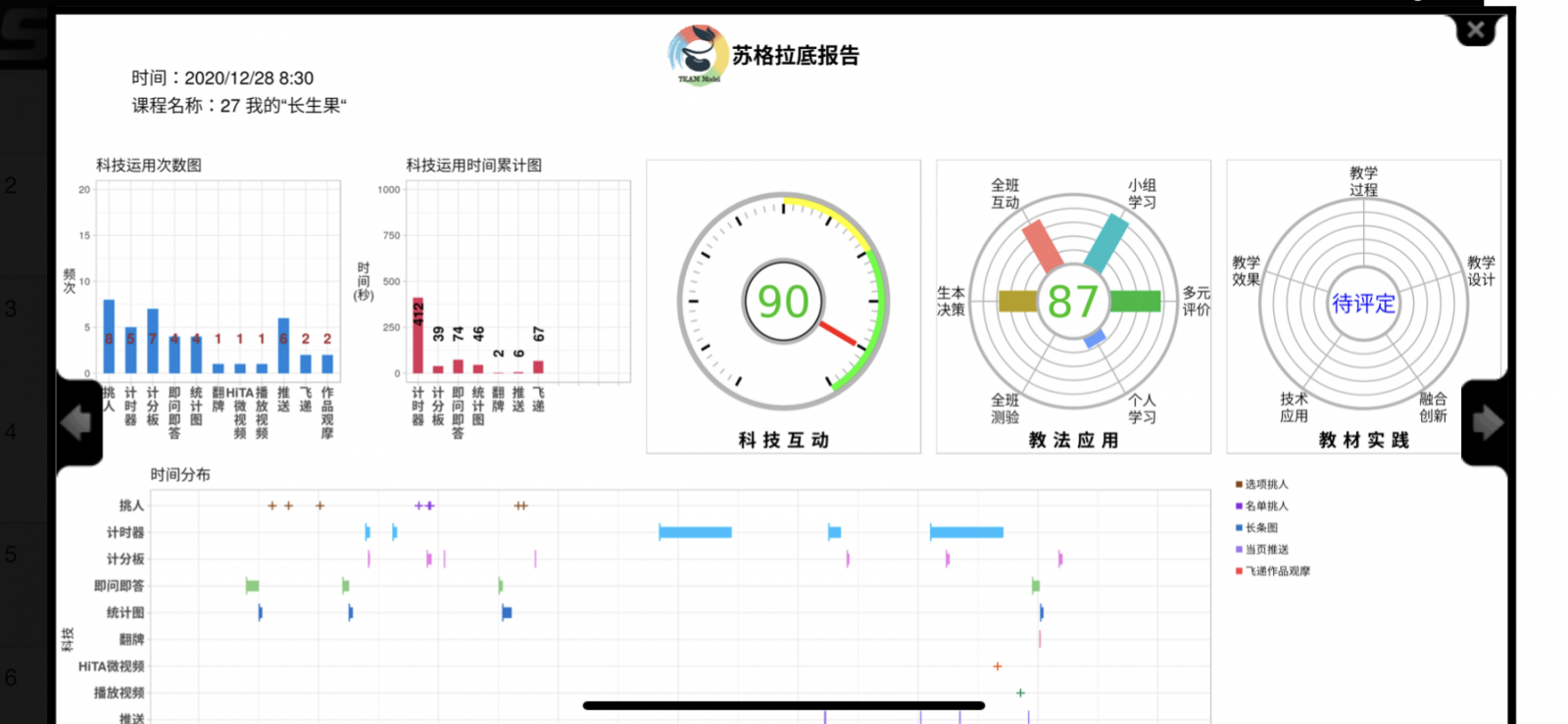Click the green 播放视频 timeline marker
The image size is (1568, 724).
click(x=1020, y=693)
